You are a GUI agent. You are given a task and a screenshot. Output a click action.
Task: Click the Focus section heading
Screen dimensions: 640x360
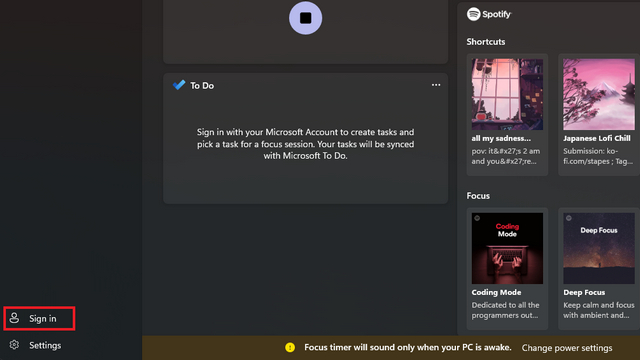478,196
